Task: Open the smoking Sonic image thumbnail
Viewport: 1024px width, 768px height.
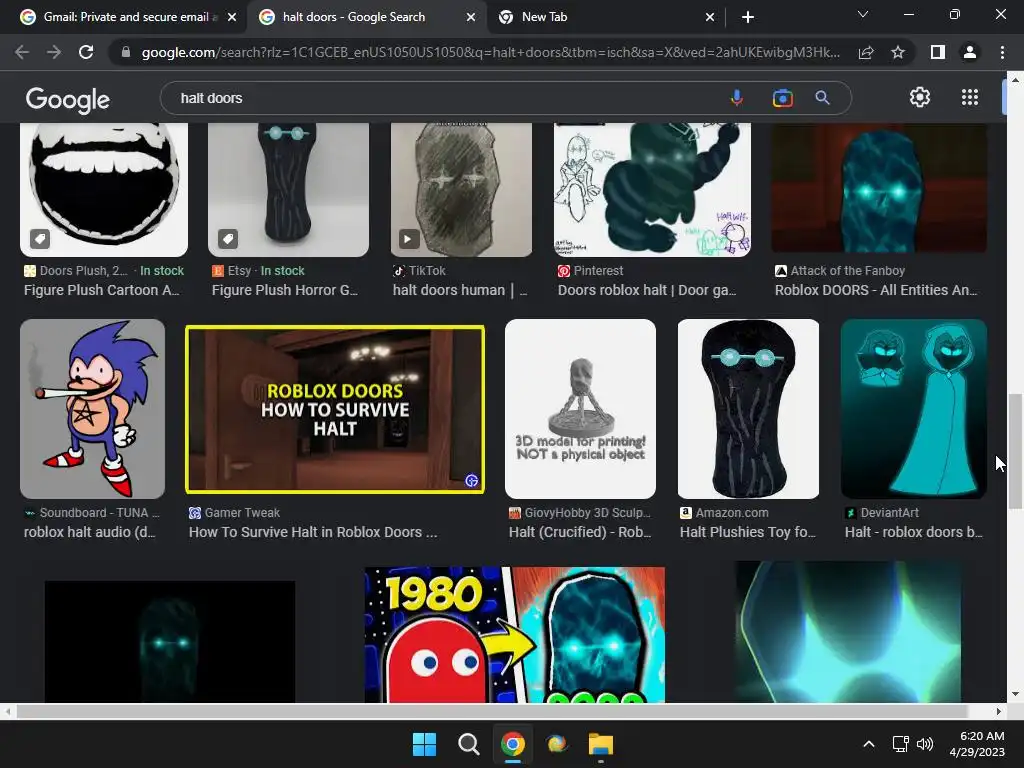Action: point(92,409)
